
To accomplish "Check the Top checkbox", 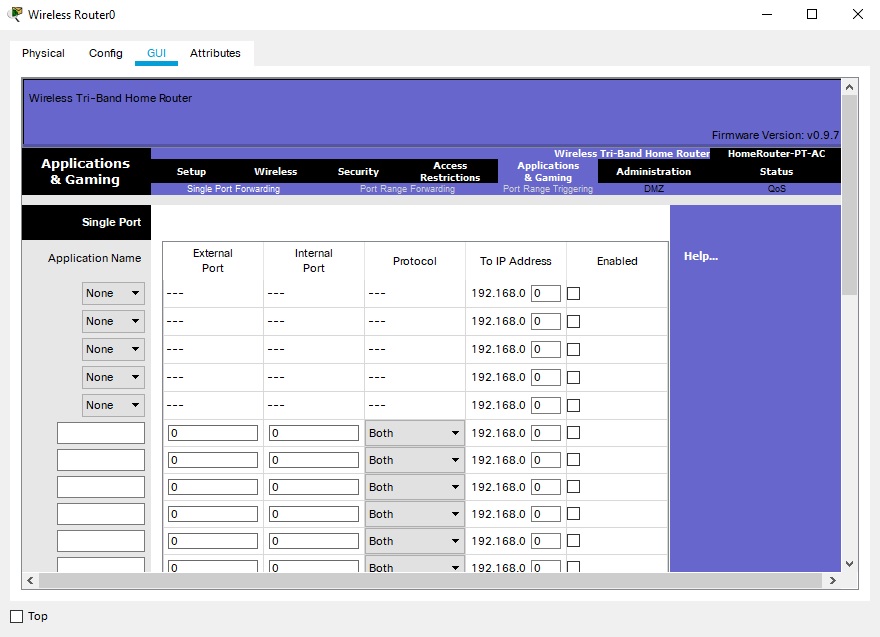I will [x=15, y=616].
